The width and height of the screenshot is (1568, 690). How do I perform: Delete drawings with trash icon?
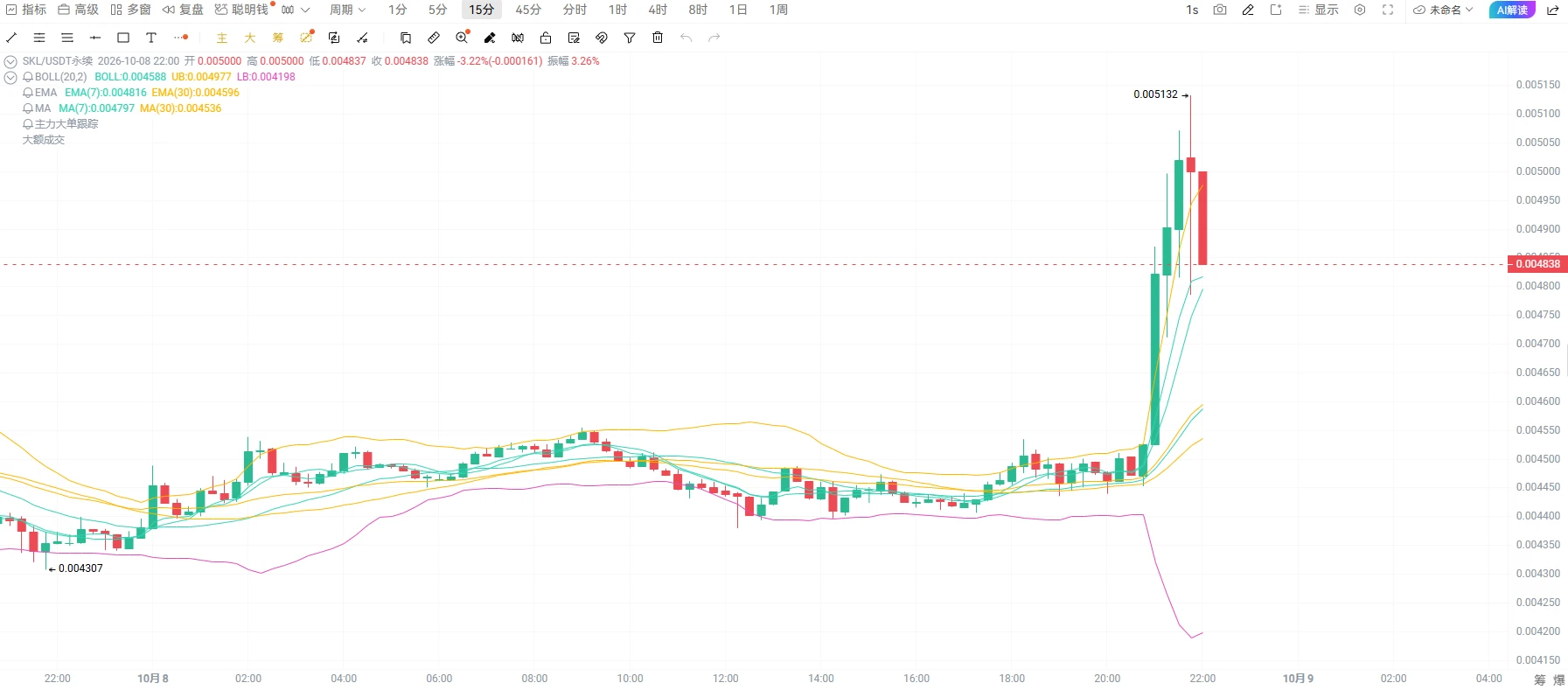pyautogui.click(x=658, y=38)
